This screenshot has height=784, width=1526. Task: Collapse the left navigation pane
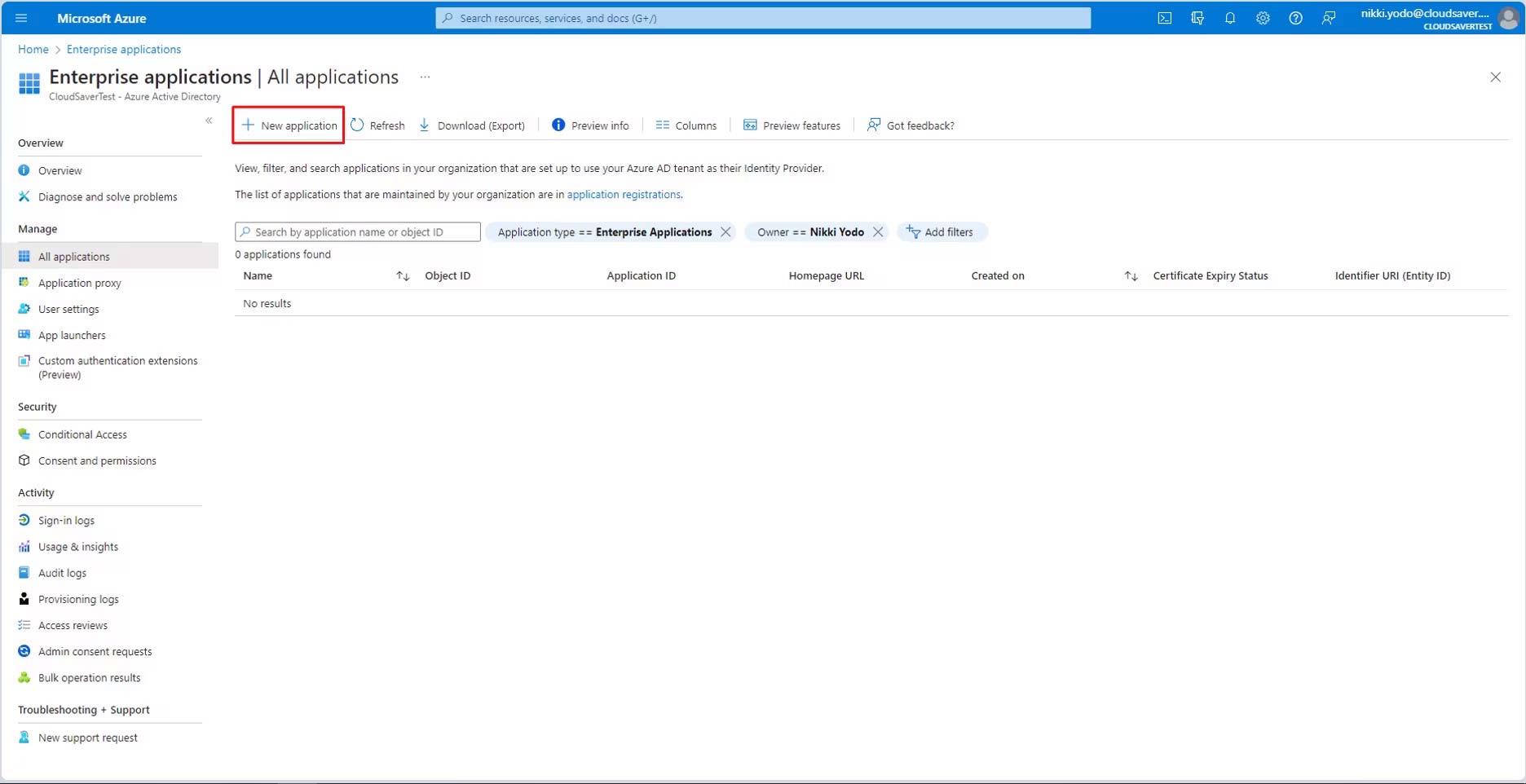click(x=209, y=121)
